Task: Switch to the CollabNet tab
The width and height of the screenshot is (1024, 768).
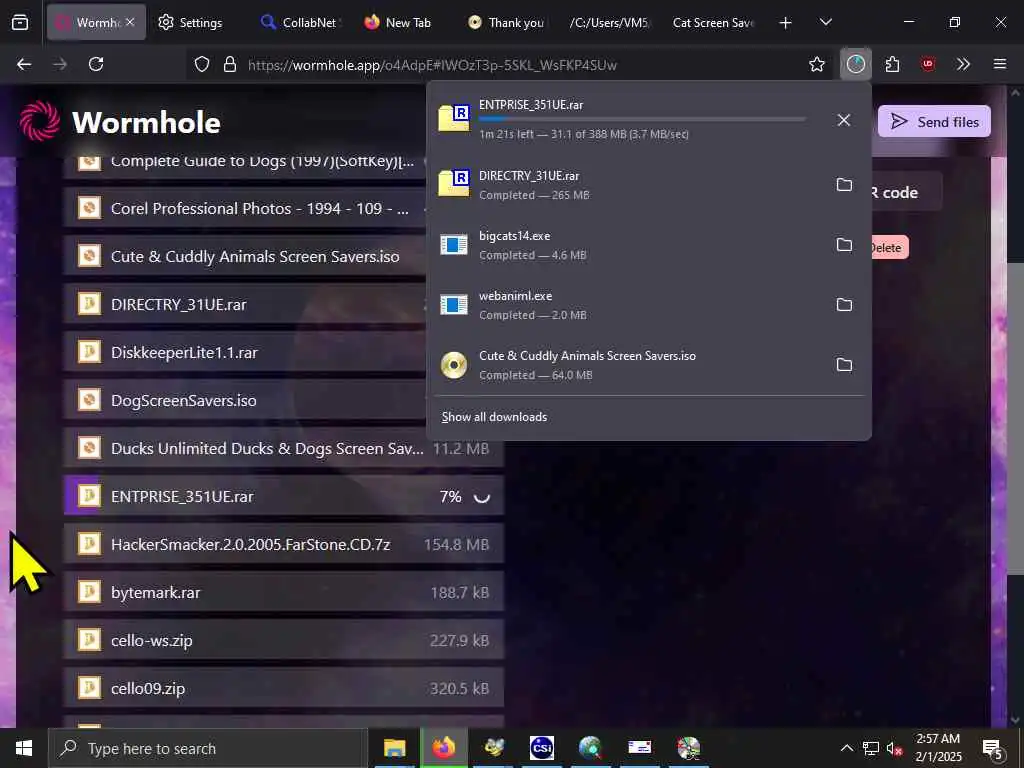Action: (299, 23)
